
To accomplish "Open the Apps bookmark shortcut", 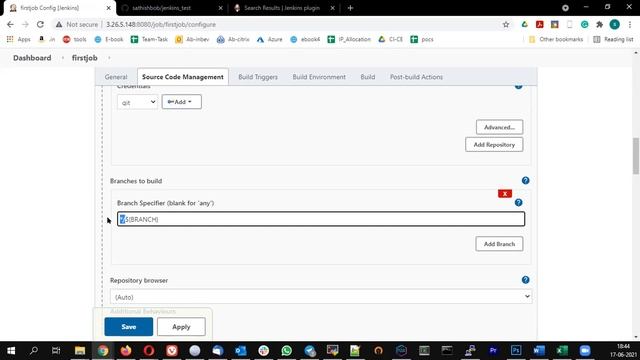I will [x=19, y=39].
